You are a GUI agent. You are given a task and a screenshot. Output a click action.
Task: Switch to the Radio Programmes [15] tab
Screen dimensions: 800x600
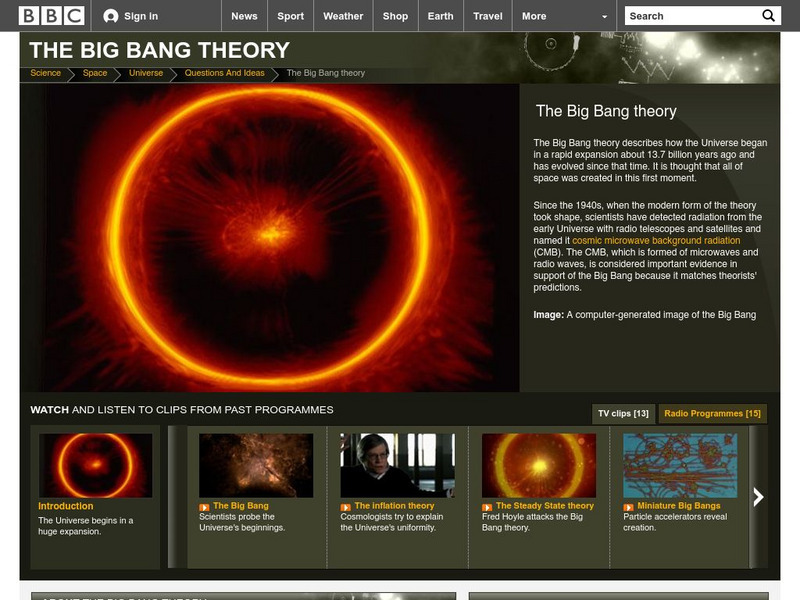712,413
